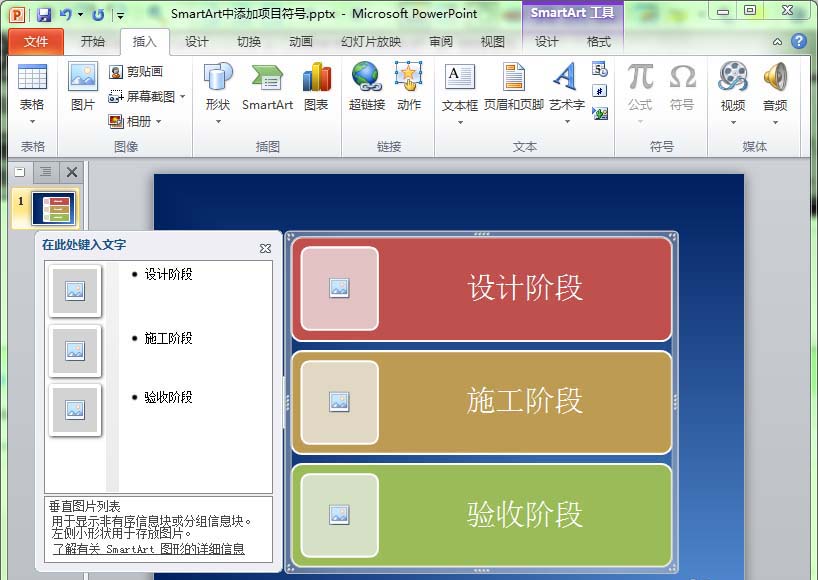818x580 pixels.
Task: Open PowerPoint Help question mark
Action: click(798, 41)
